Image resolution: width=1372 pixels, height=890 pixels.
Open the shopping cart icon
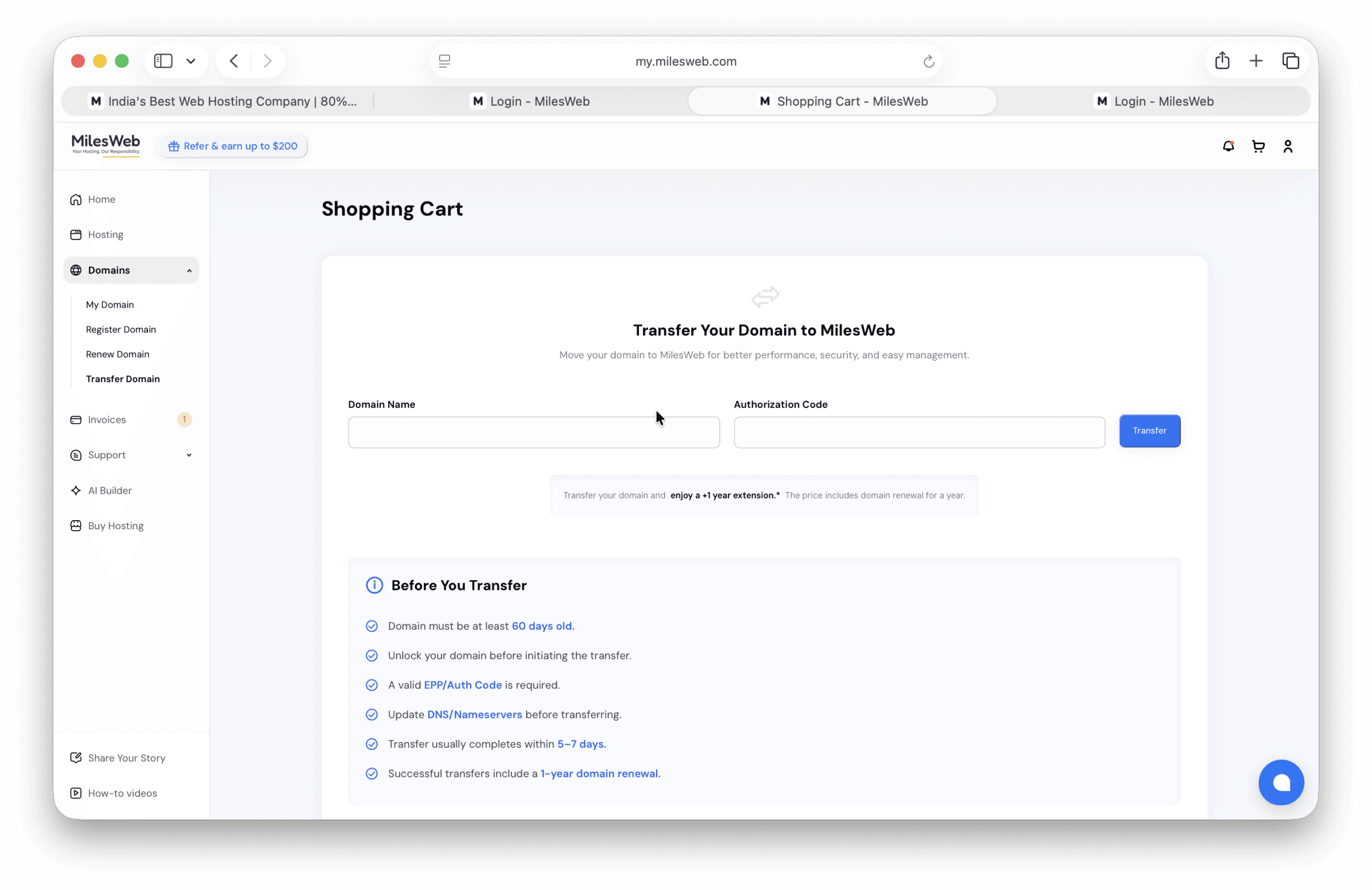tap(1258, 146)
